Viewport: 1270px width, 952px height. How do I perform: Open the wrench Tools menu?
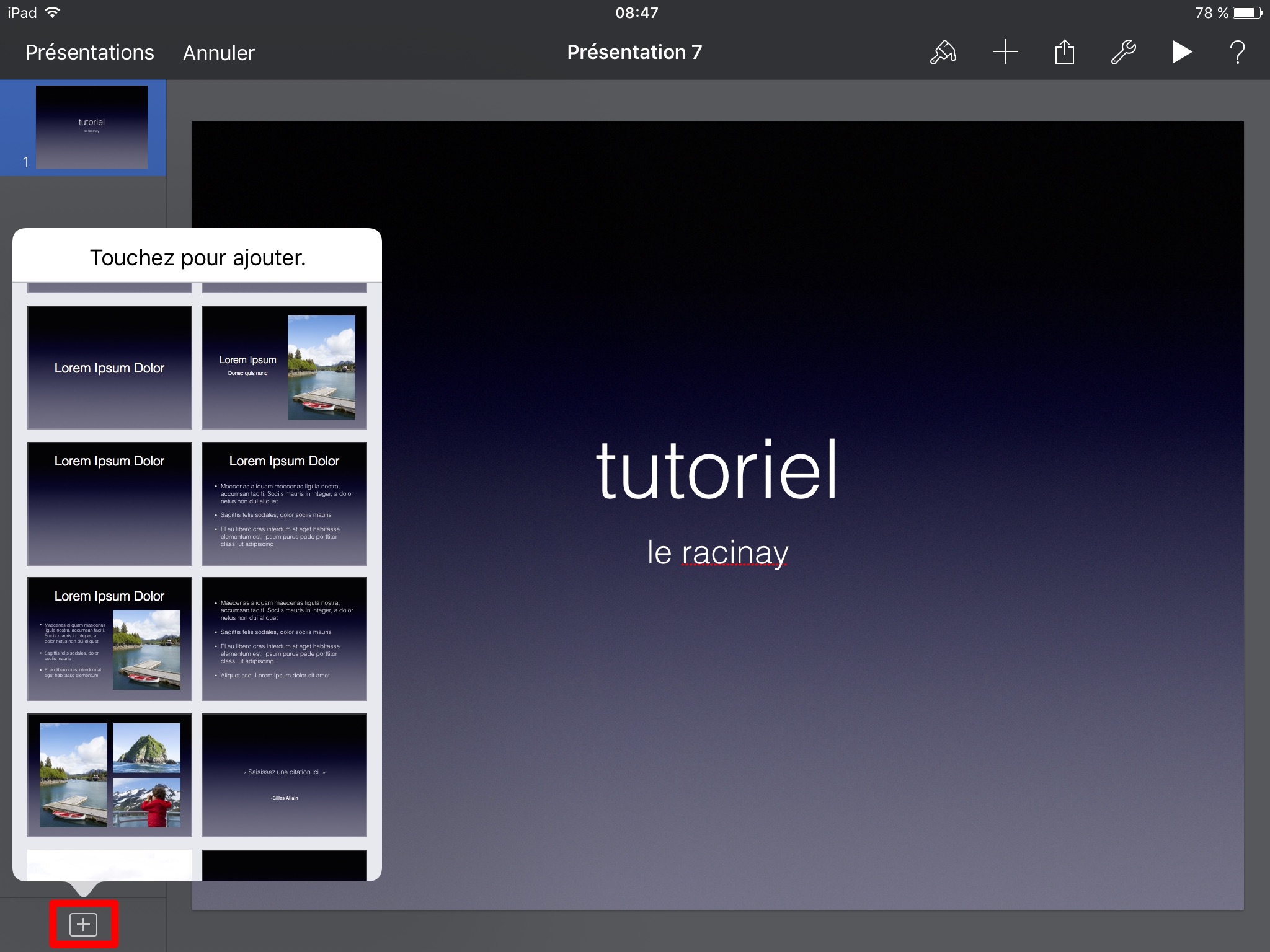(1123, 53)
